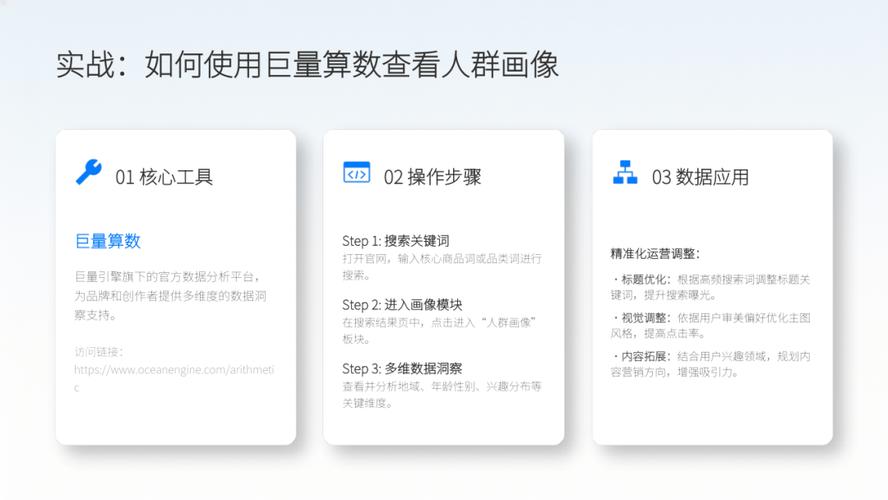Click the 在搜索结果页中 step description
This screenshot has height=500, width=888.
pos(439,331)
